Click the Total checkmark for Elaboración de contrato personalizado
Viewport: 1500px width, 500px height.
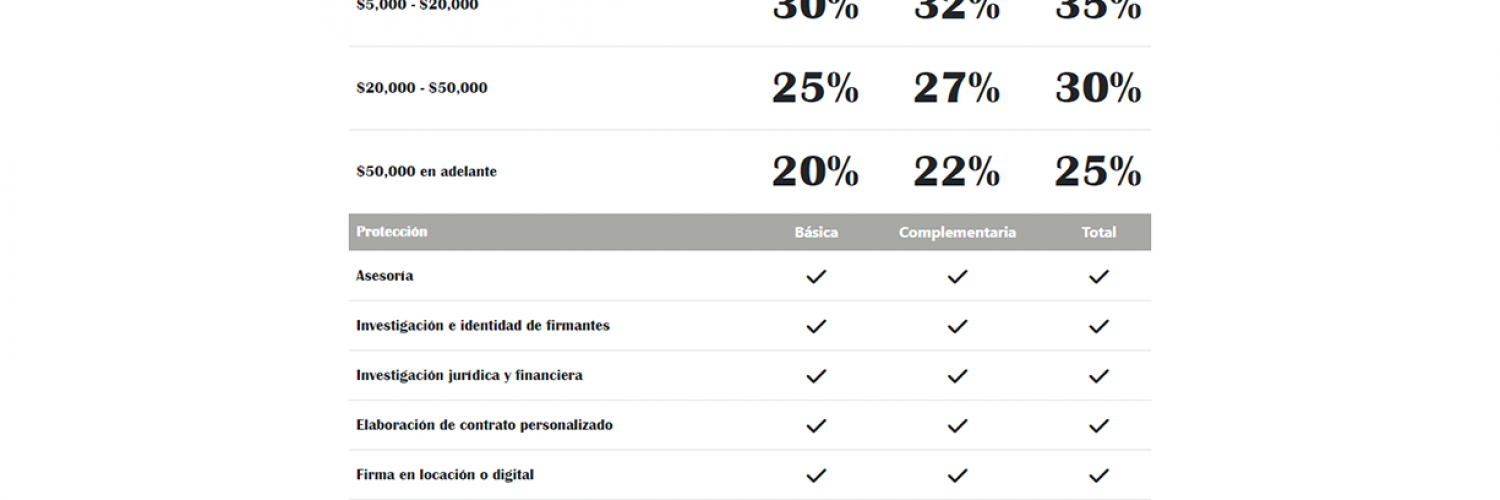click(x=1099, y=426)
